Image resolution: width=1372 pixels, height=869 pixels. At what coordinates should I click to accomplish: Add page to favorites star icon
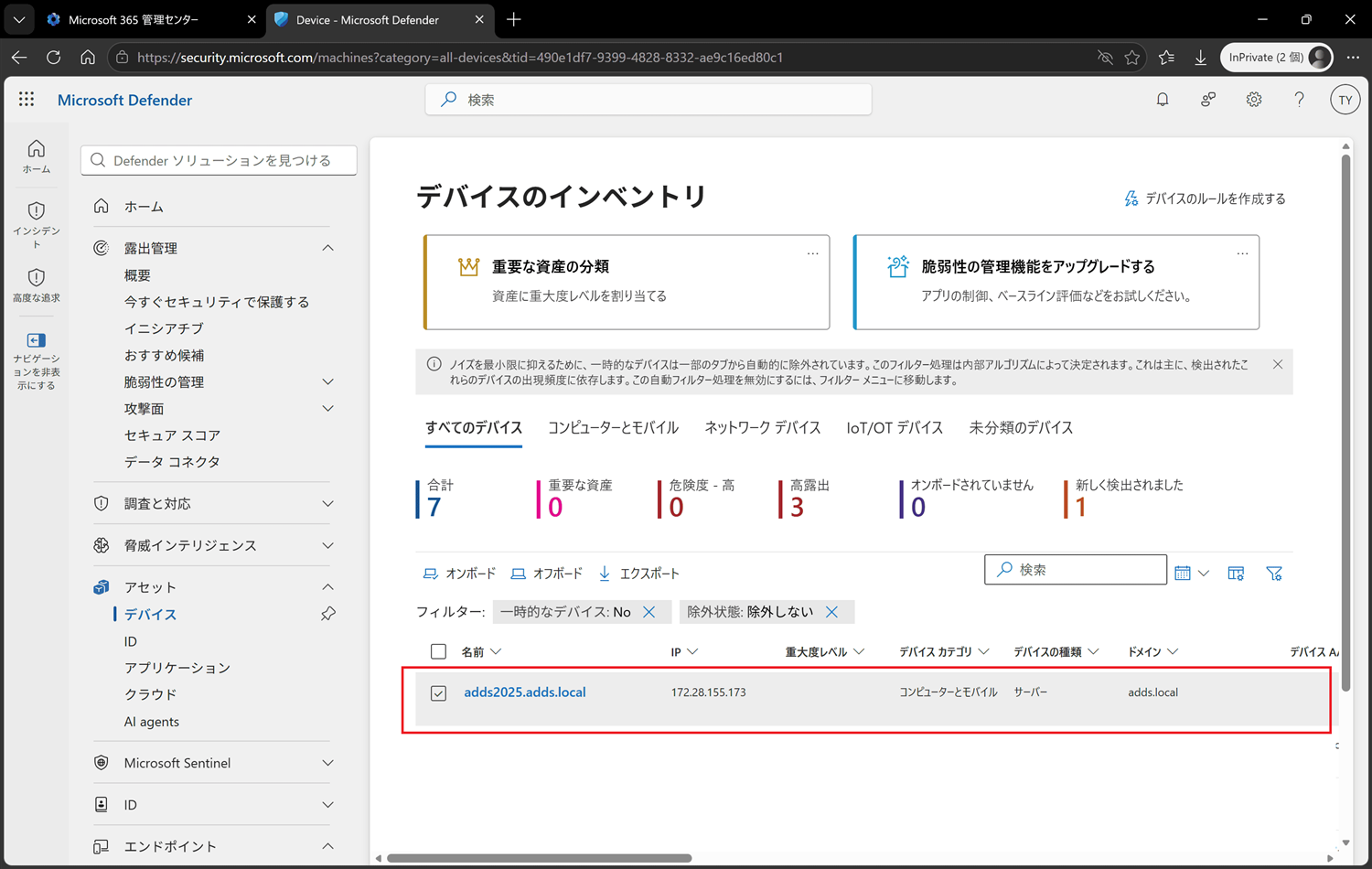(1132, 57)
